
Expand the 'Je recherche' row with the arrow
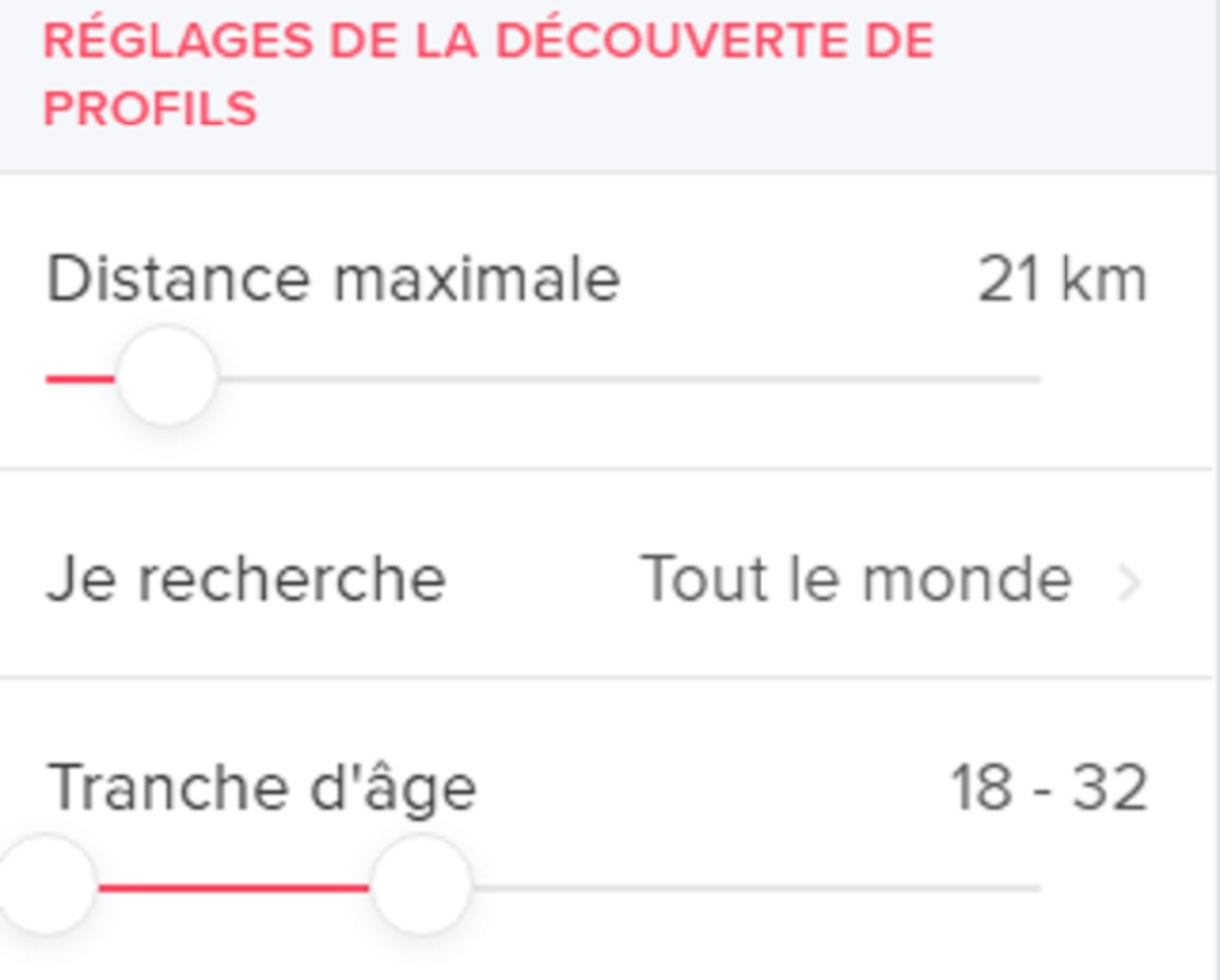(1130, 577)
